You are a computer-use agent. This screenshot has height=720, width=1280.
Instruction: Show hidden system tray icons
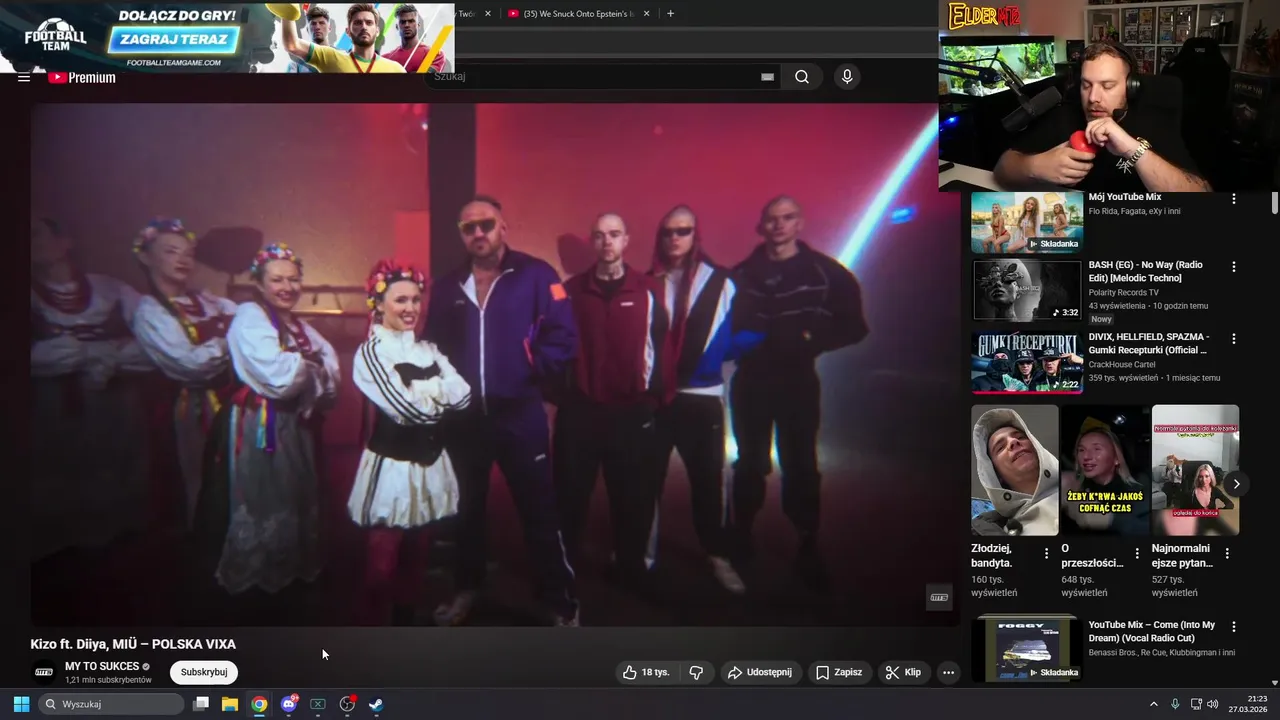1153,704
